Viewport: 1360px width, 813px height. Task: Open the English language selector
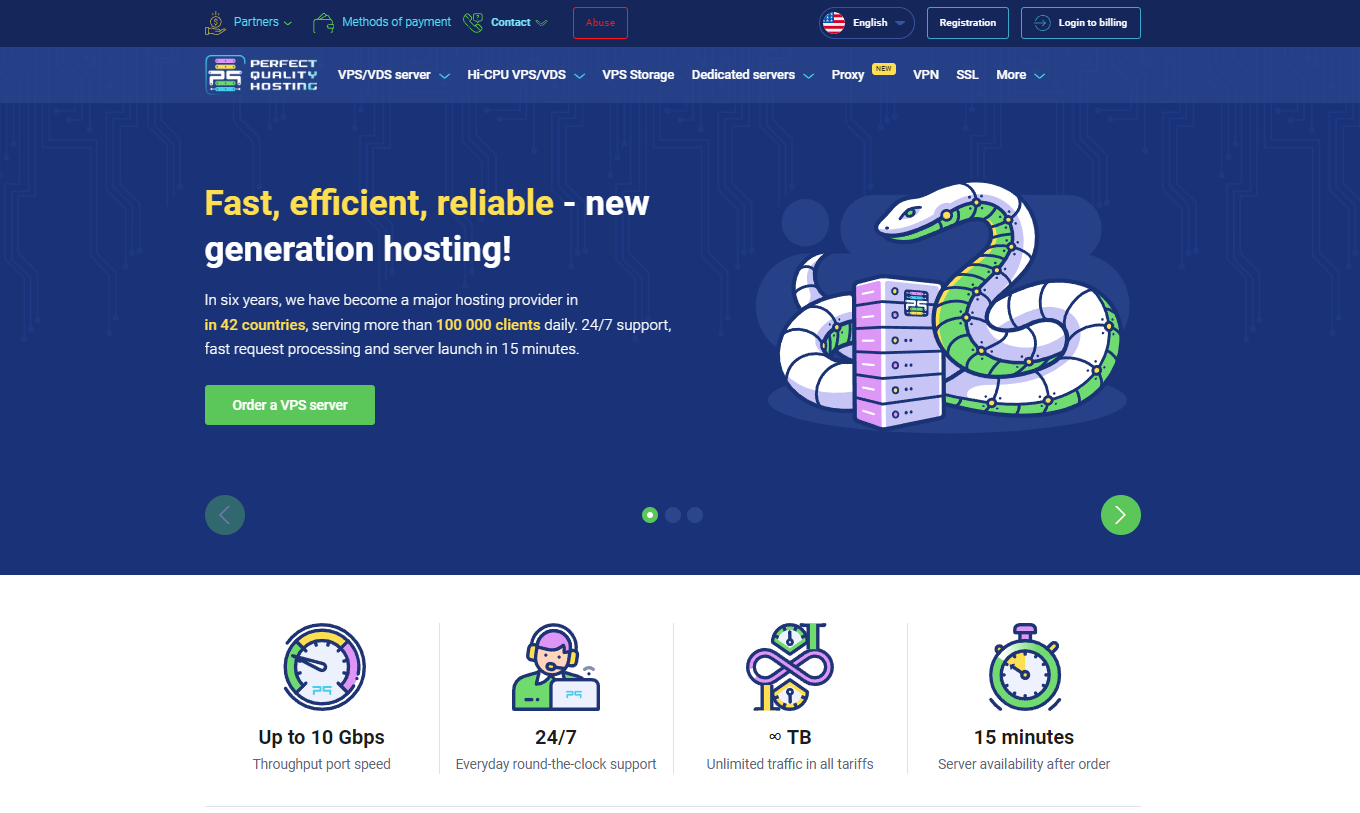click(x=867, y=22)
